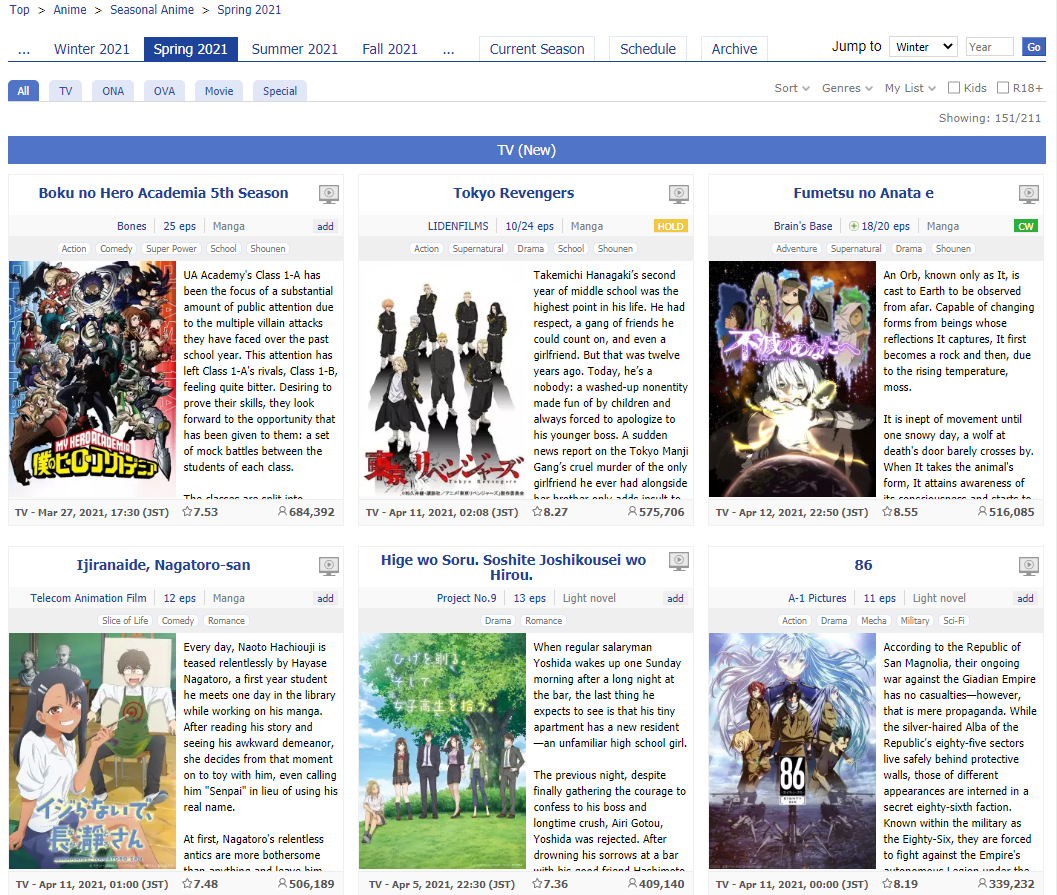Open the Telecom Animation Film studio link

click(88, 598)
